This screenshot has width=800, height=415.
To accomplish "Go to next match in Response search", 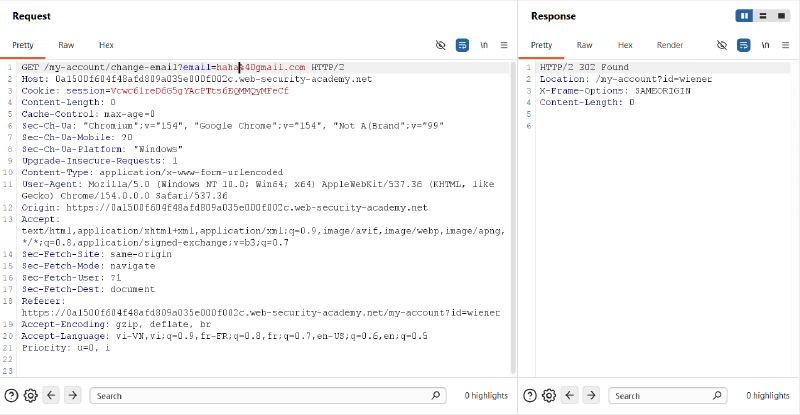I will 591,395.
